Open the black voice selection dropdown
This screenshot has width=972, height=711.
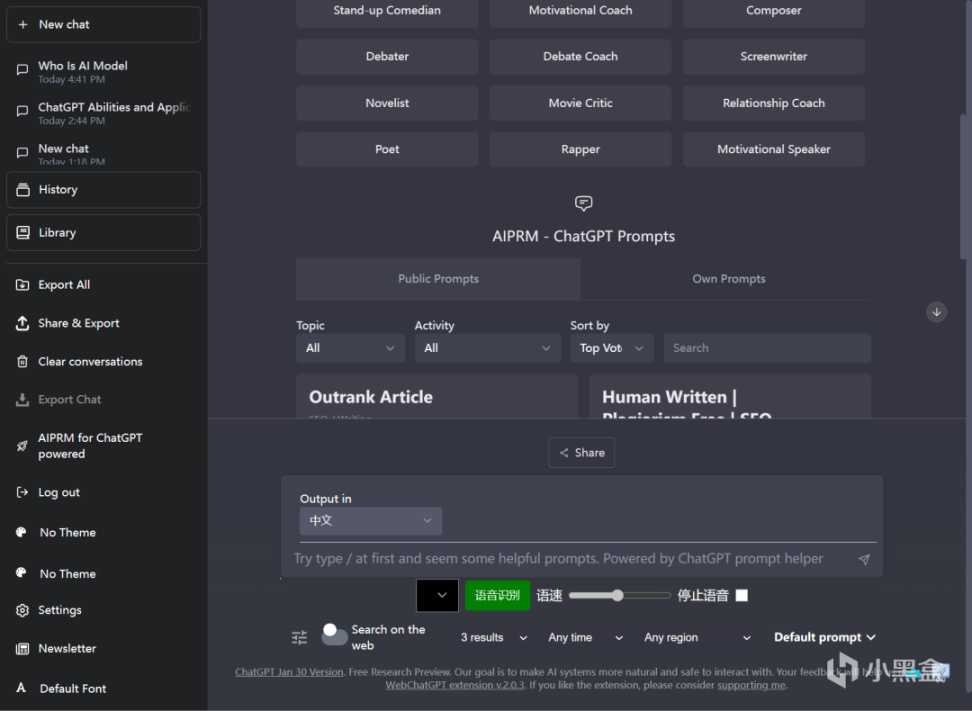click(x=437, y=596)
